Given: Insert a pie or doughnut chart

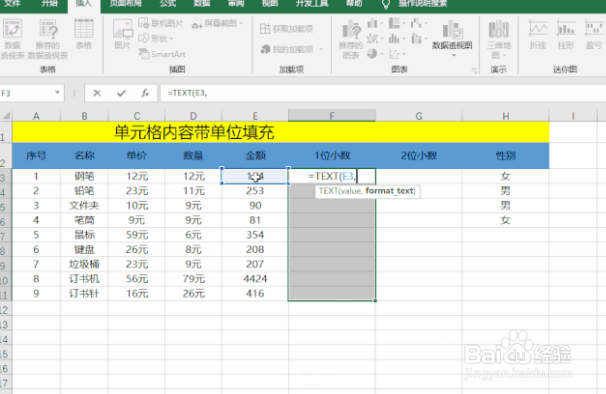Looking at the screenshot, I should pos(375,54).
